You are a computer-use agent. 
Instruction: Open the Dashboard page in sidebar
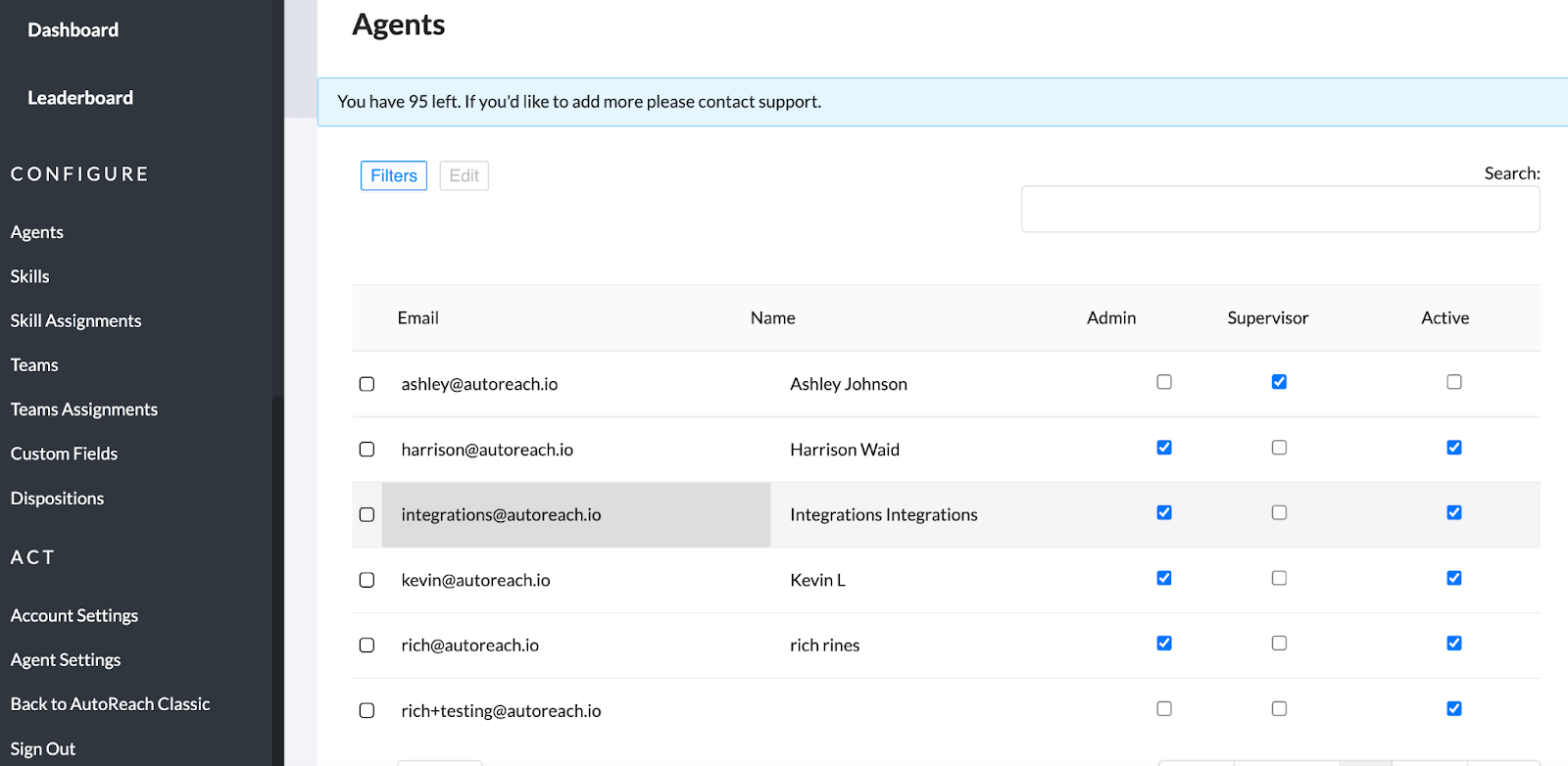point(73,30)
